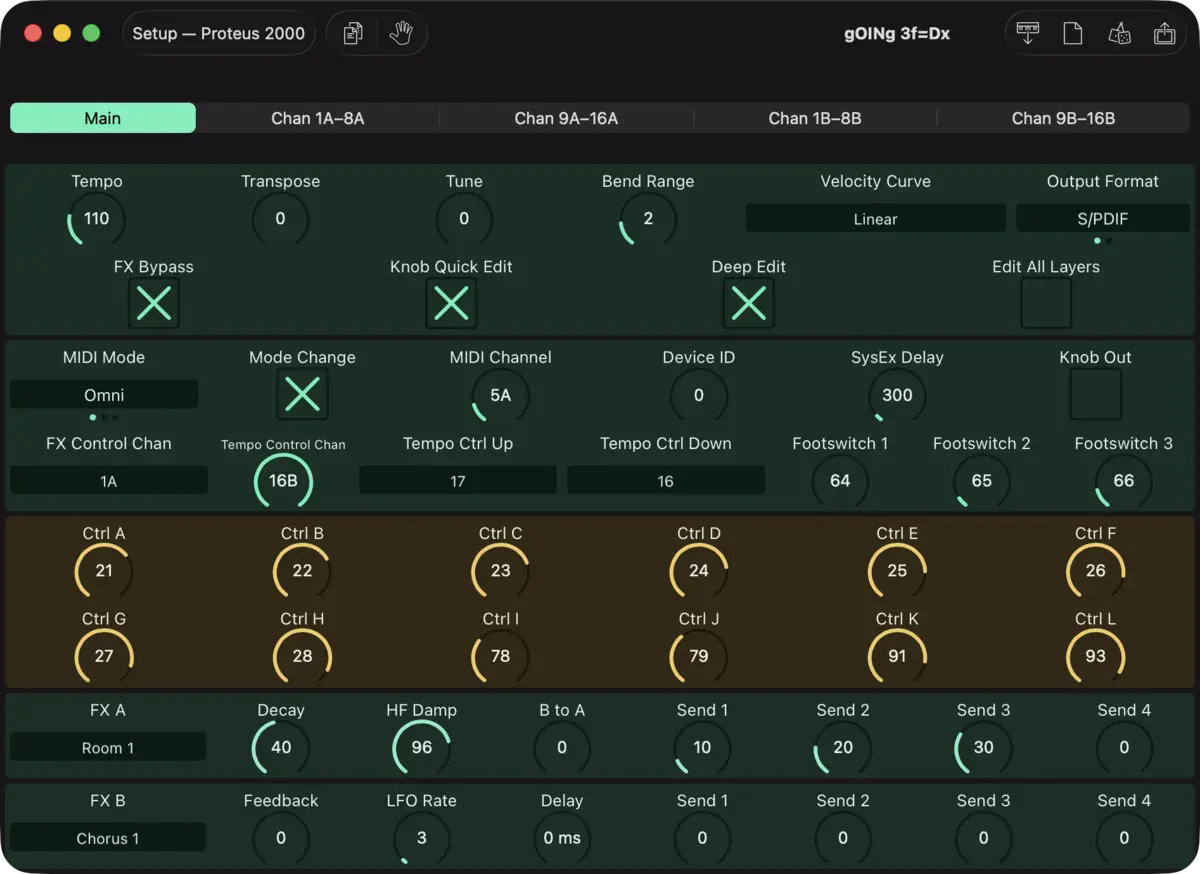The width and height of the screenshot is (1200, 874).
Task: Open the Output Format S/PDIF selector
Action: 1103,219
